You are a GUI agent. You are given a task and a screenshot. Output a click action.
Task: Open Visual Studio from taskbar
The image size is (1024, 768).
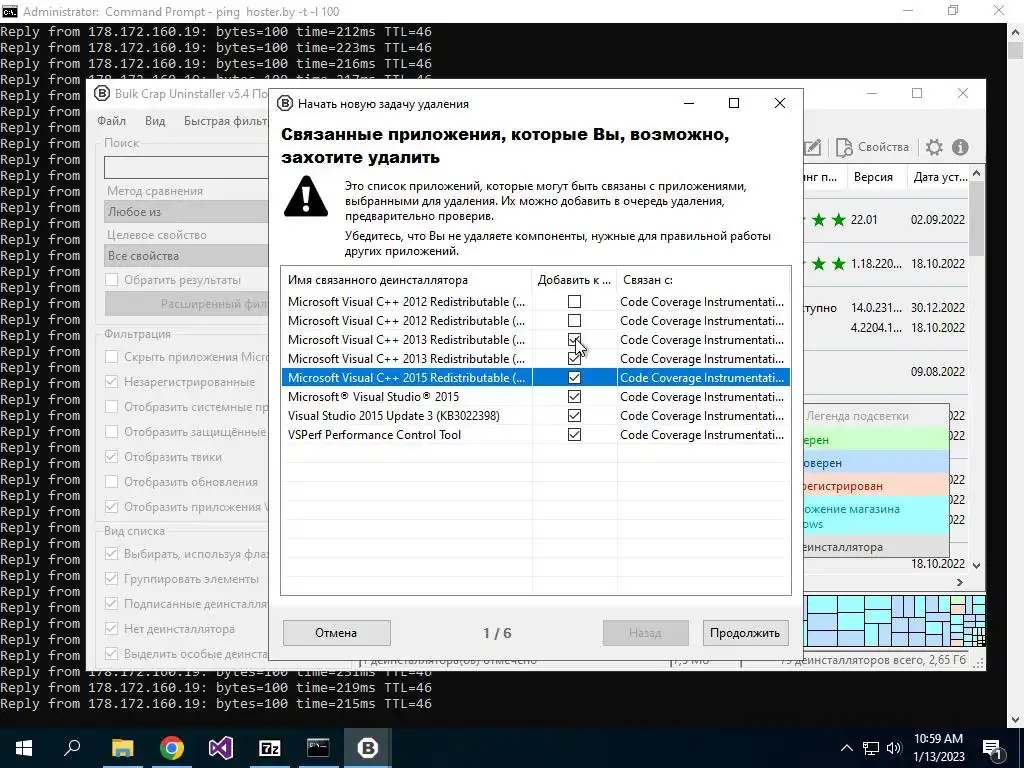[221, 748]
